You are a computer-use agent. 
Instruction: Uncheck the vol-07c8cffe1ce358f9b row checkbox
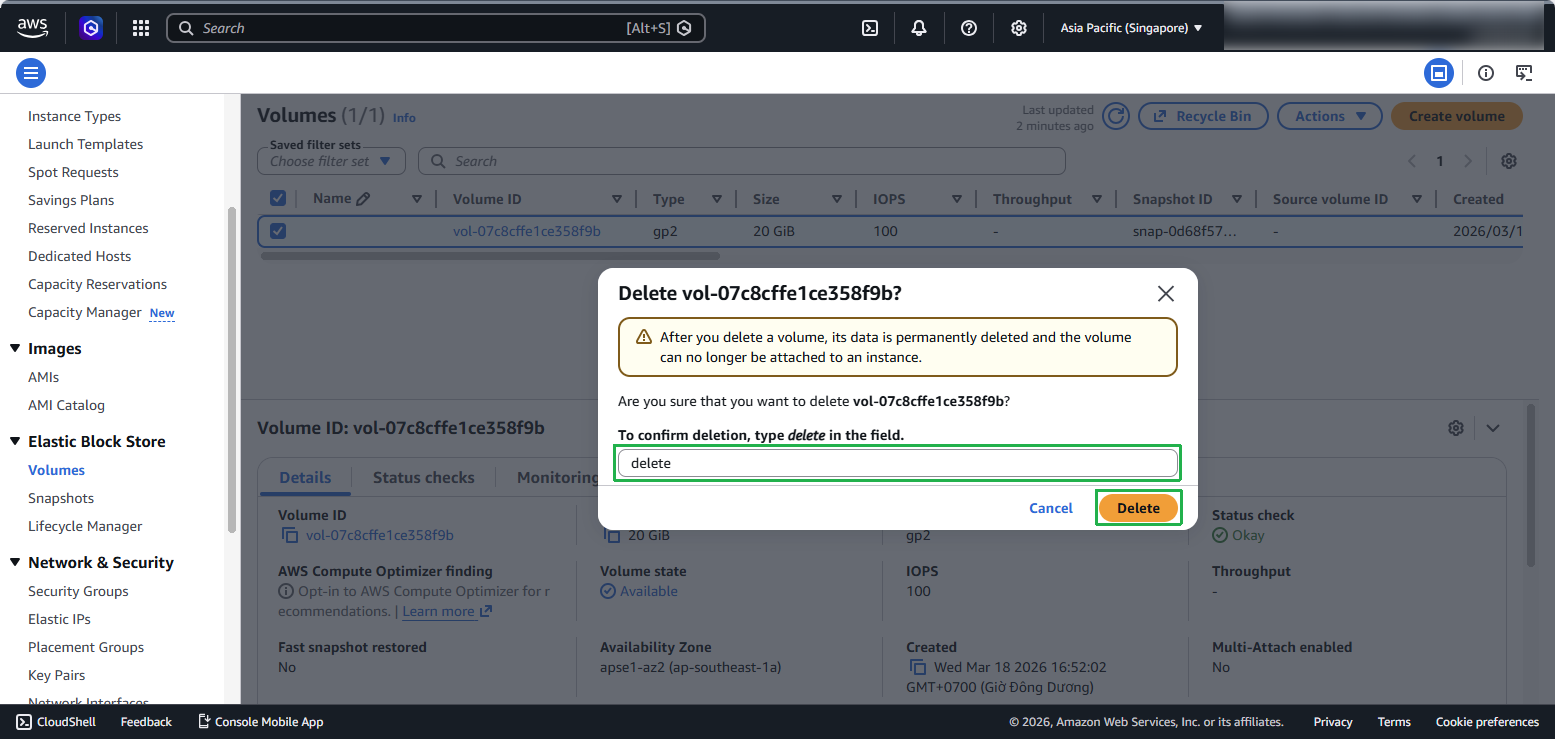click(278, 231)
